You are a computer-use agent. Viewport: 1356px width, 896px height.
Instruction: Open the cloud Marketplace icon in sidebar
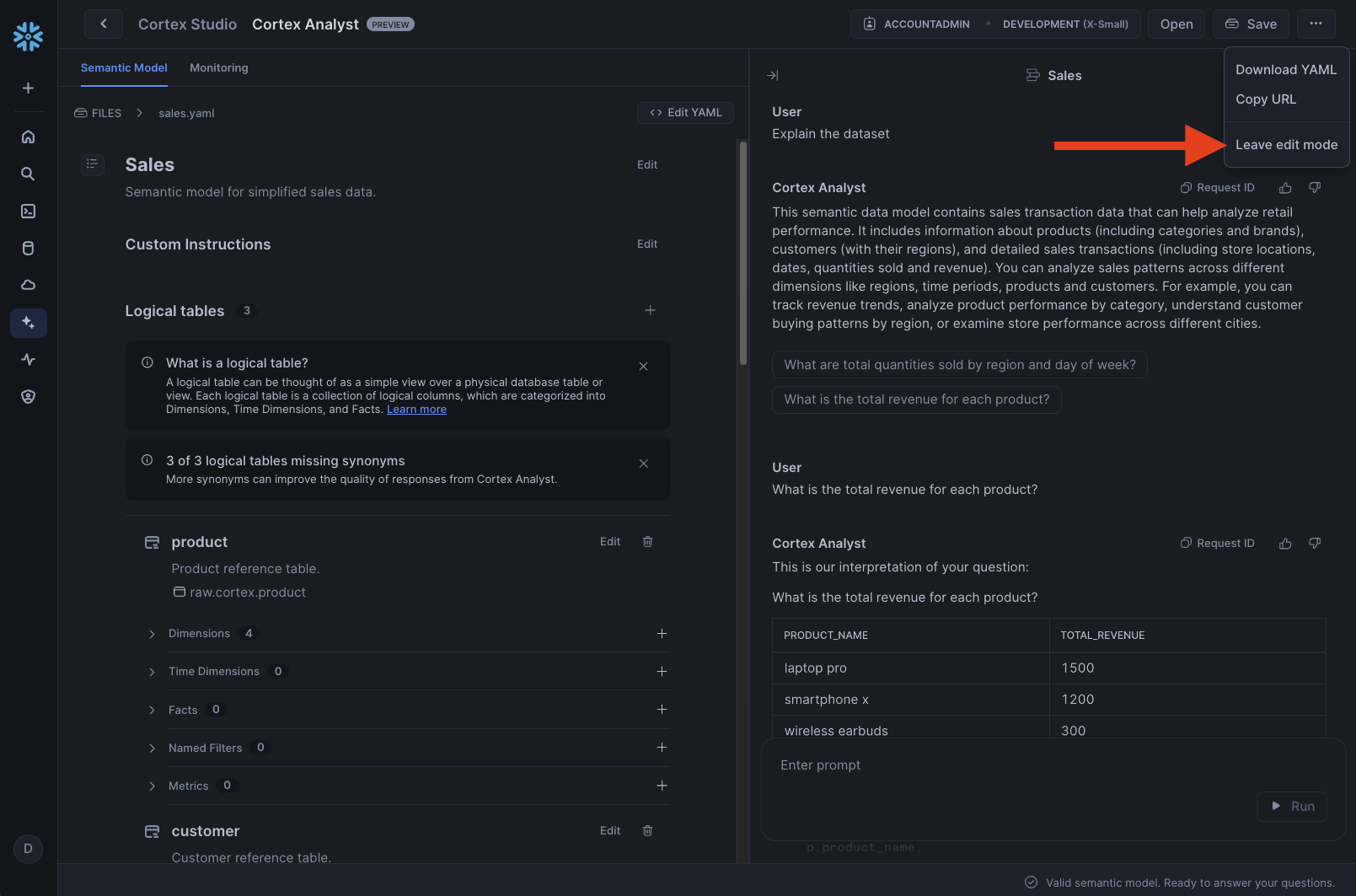point(28,285)
